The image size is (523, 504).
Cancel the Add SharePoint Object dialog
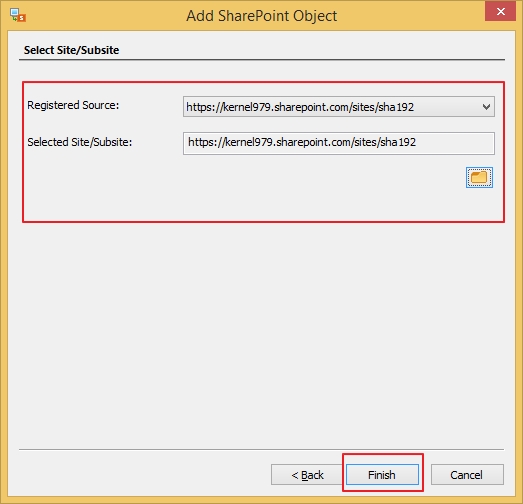[467, 474]
